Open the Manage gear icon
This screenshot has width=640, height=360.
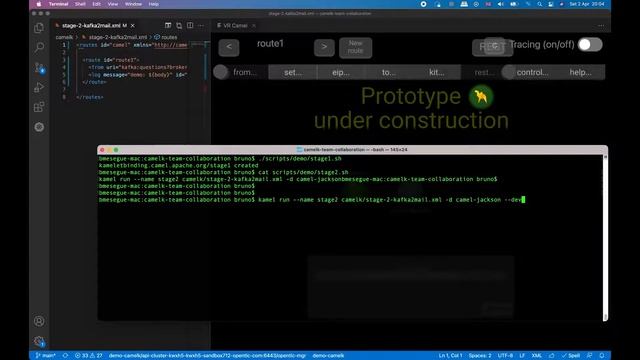(39, 341)
